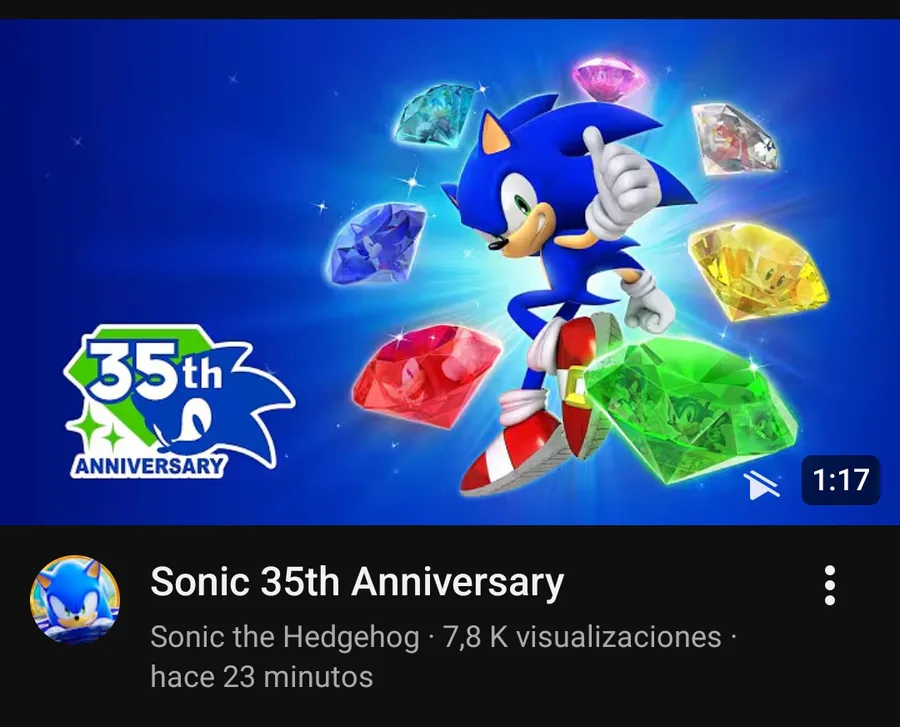Viewport: 900px width, 727px height.
Task: Select the 7,8 K visualizaciones text
Action: click(x=582, y=637)
